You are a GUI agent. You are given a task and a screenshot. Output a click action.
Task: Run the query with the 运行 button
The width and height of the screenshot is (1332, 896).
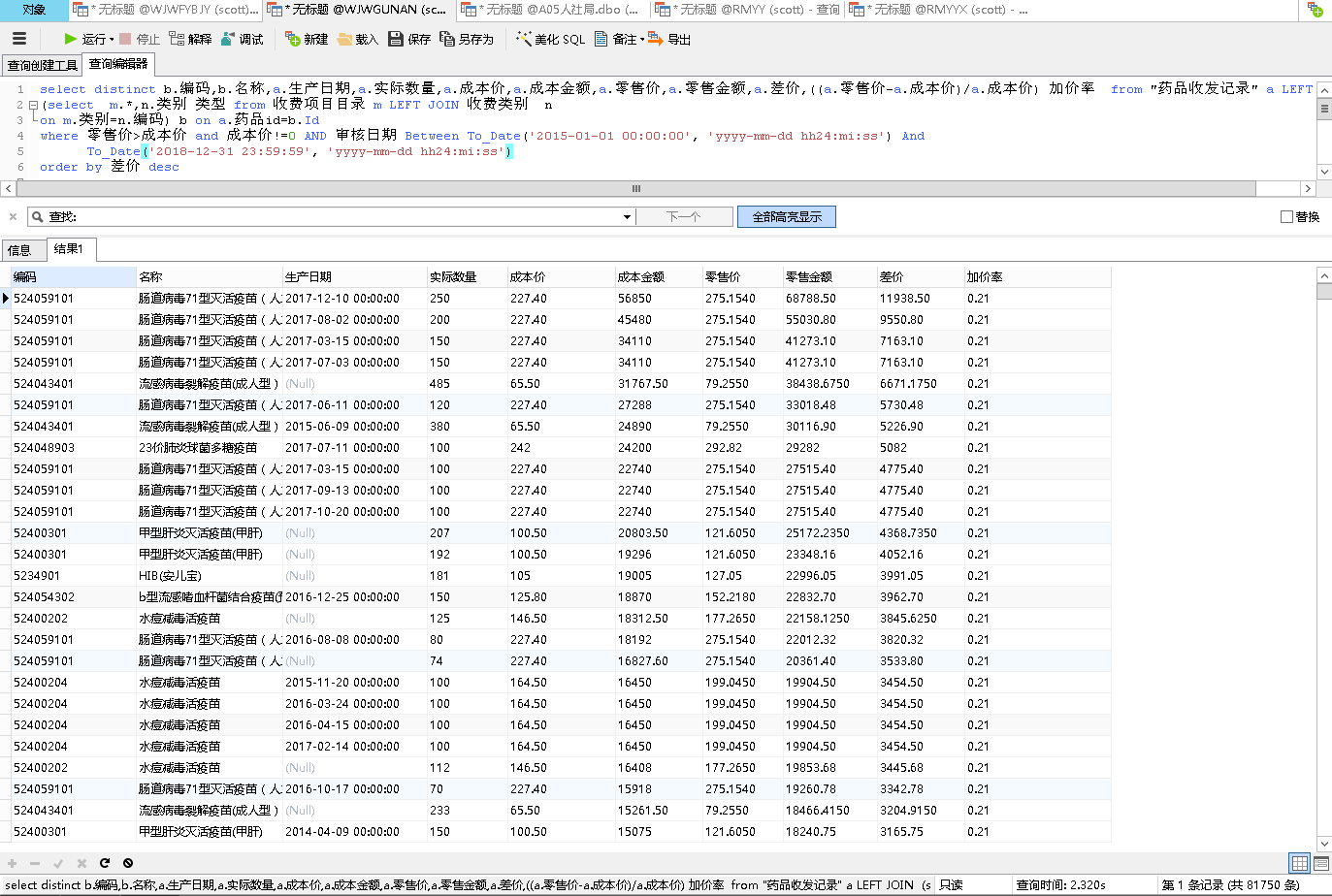84,39
